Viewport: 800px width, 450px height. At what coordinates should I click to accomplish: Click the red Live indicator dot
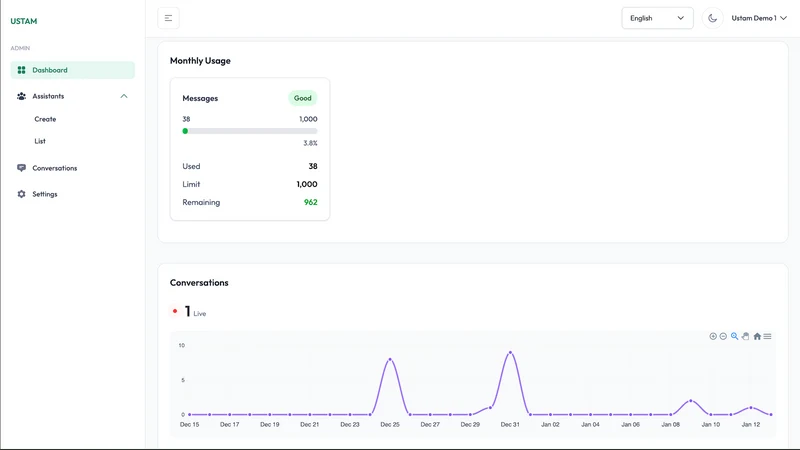[175, 311]
